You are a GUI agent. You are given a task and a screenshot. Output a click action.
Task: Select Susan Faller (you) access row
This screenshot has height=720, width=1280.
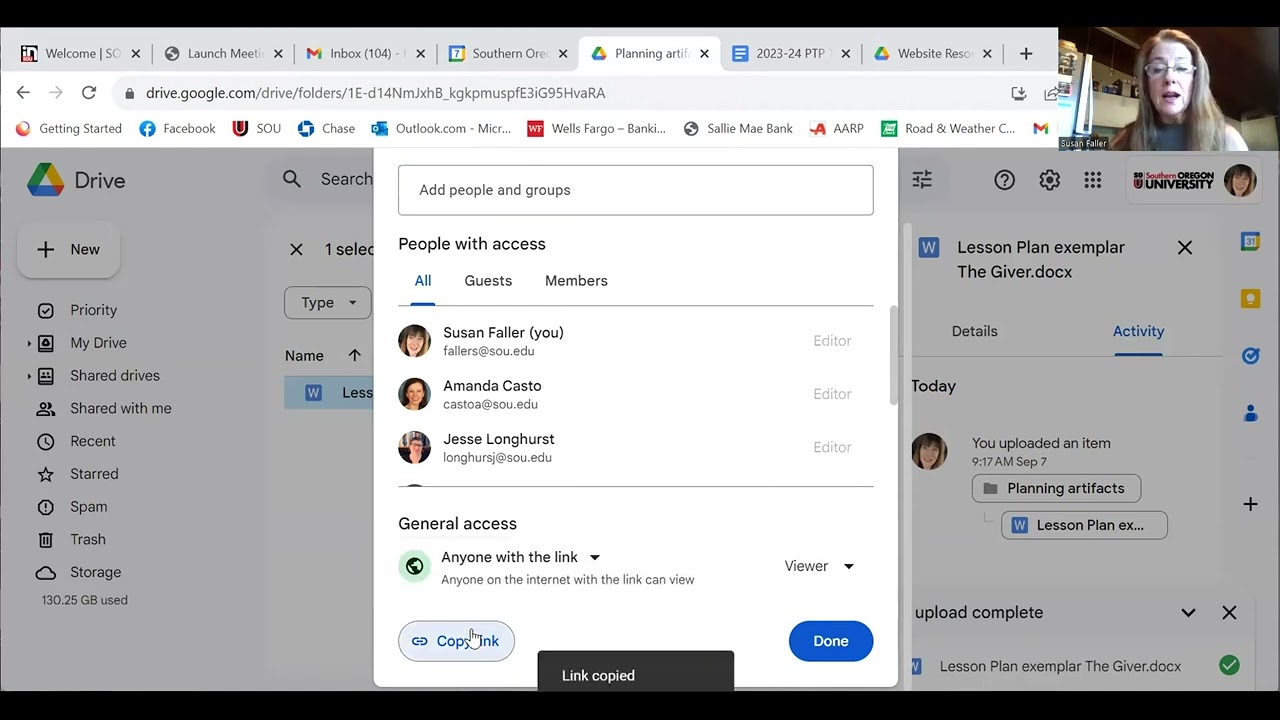coord(636,341)
